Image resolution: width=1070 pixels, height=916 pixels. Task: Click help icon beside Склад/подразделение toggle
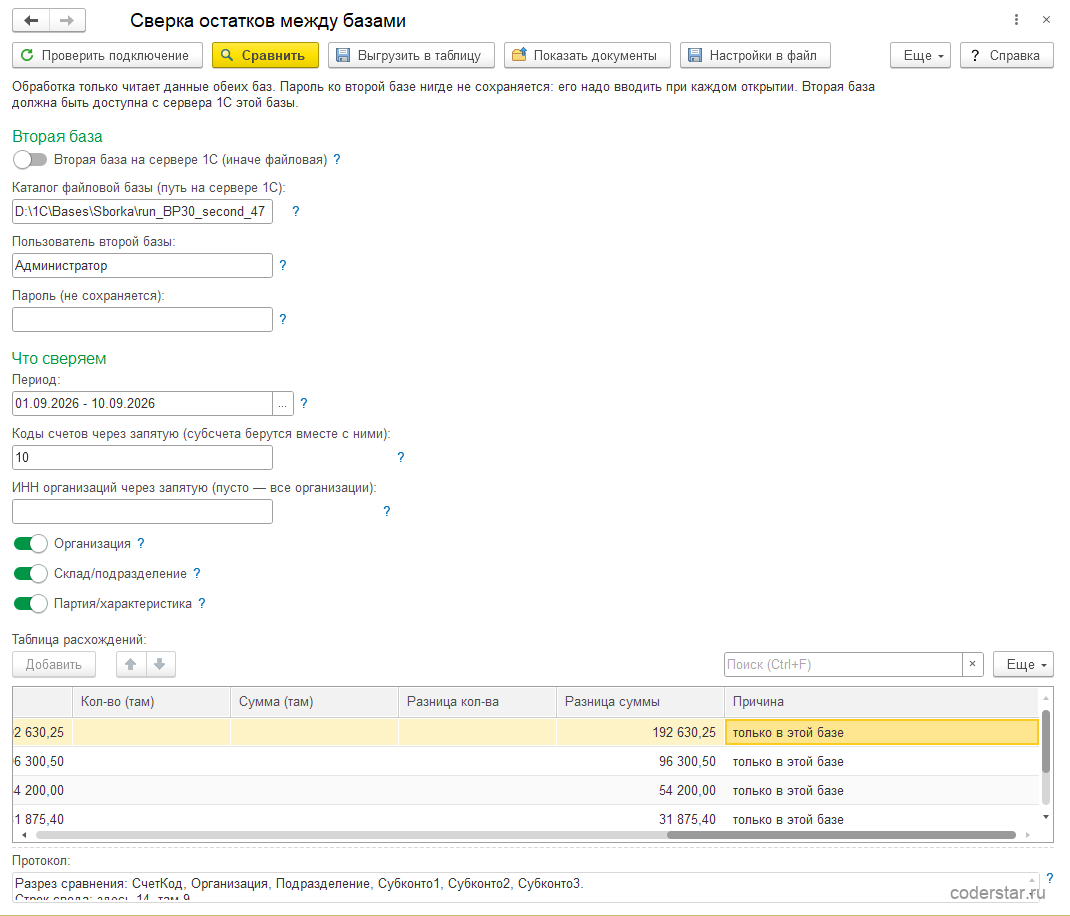point(197,573)
